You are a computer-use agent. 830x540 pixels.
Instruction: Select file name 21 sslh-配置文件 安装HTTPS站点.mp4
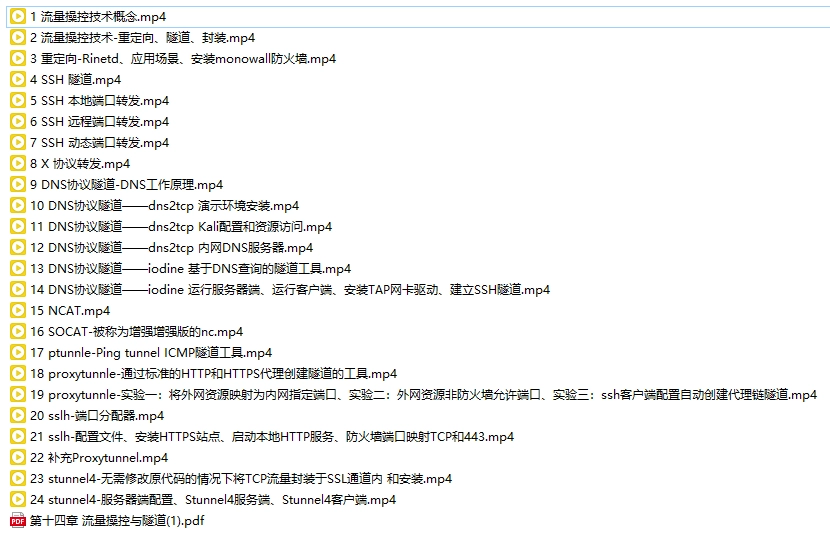pyautogui.click(x=272, y=437)
